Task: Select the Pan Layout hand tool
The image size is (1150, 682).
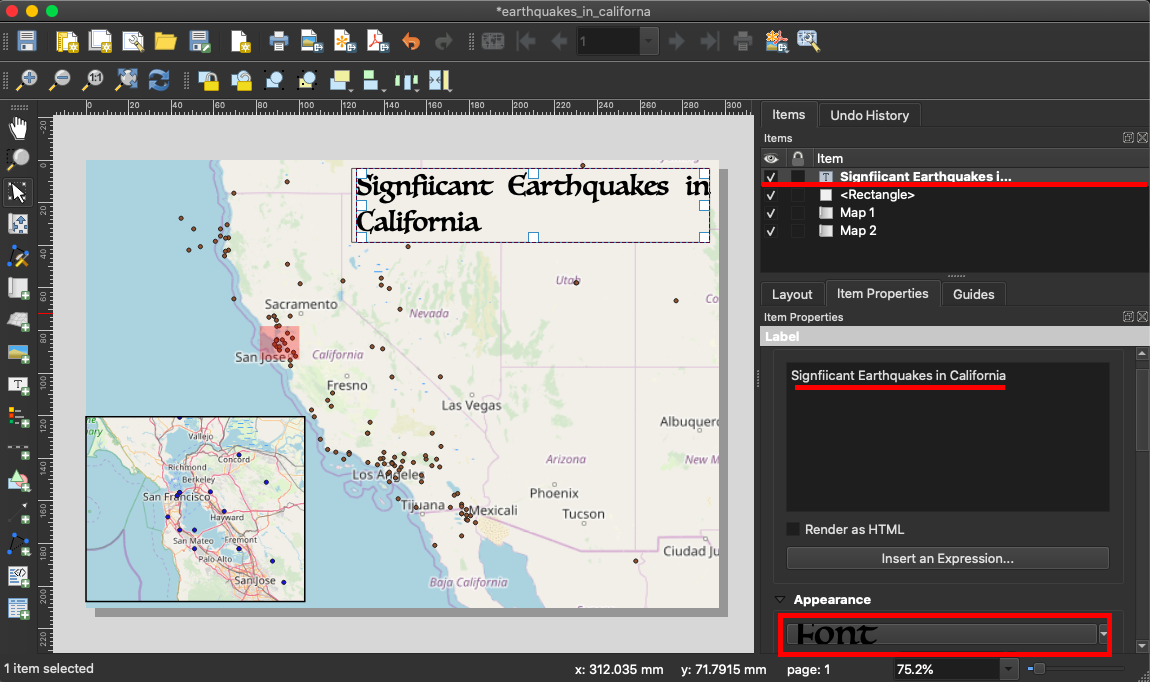Action: tap(18, 127)
